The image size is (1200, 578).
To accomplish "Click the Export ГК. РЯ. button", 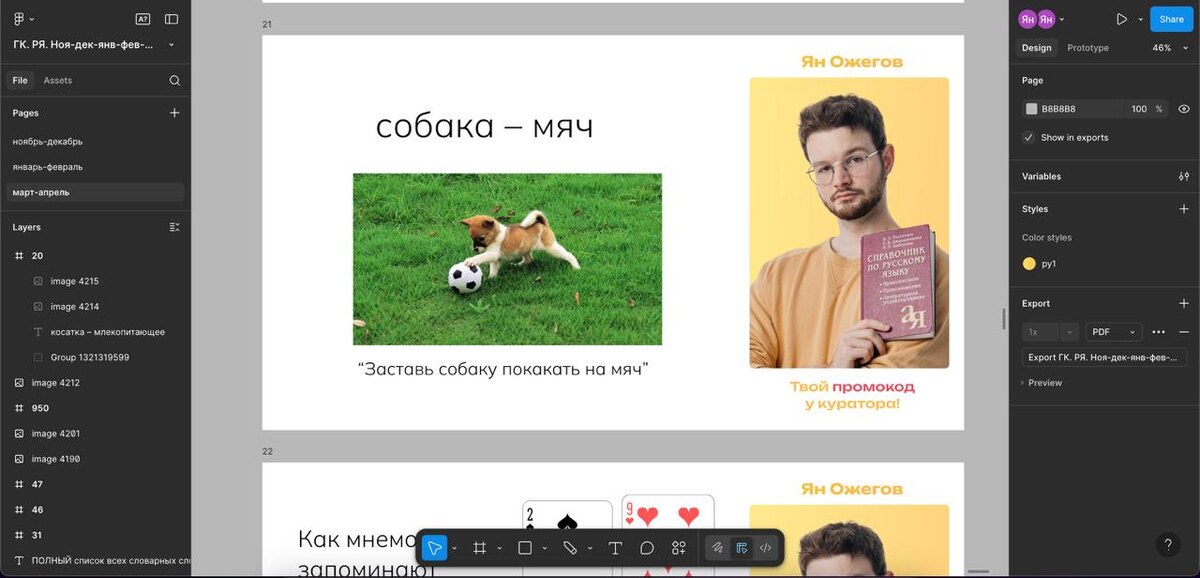I will point(1104,357).
